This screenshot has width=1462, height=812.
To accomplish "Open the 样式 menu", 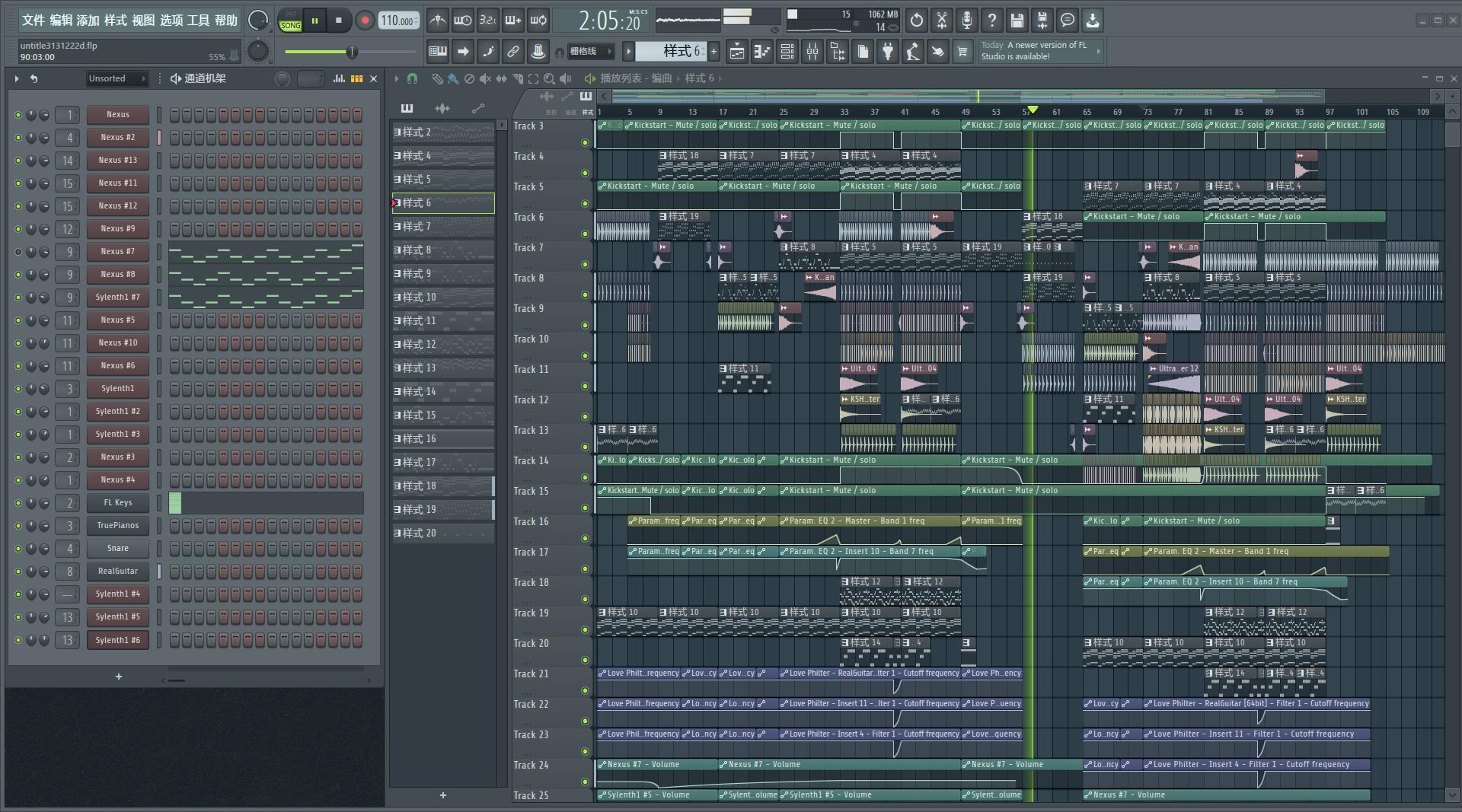I will [116, 21].
